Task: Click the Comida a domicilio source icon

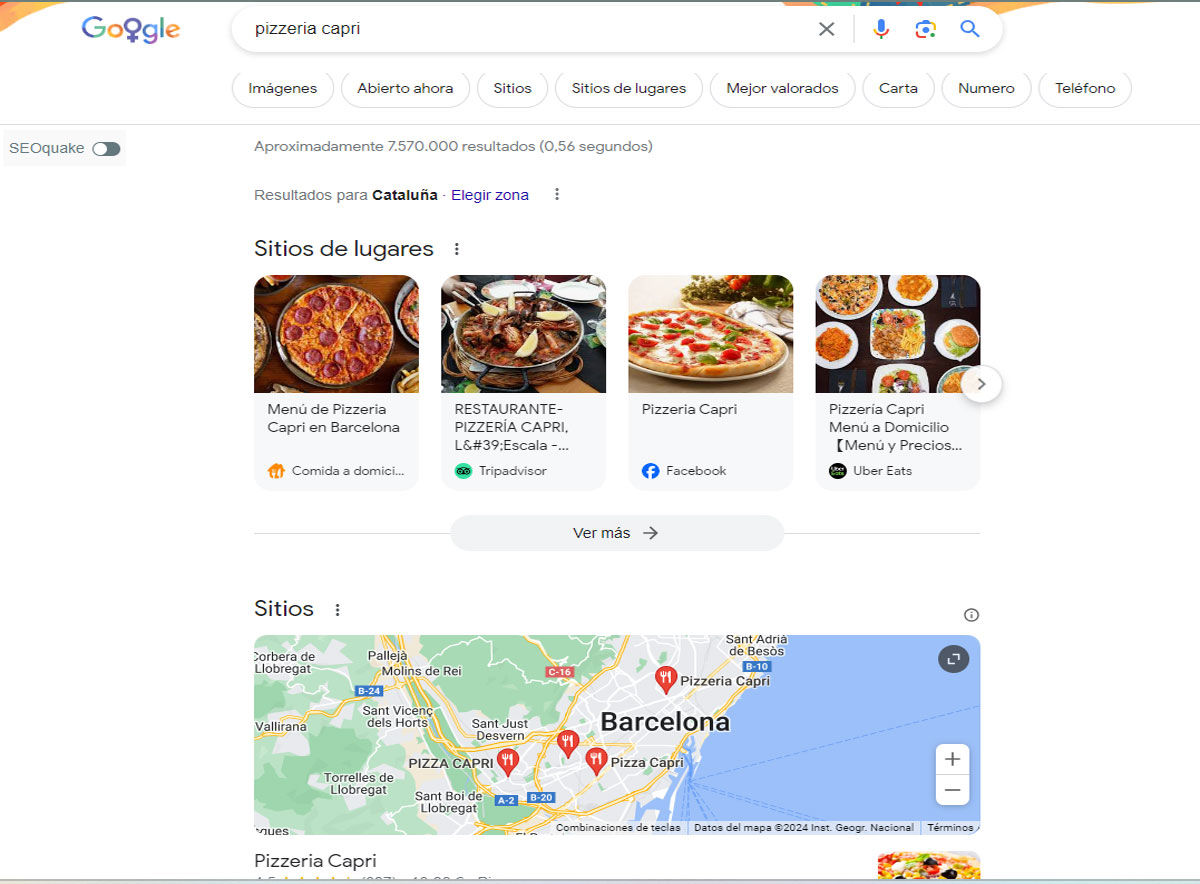Action: click(x=276, y=471)
